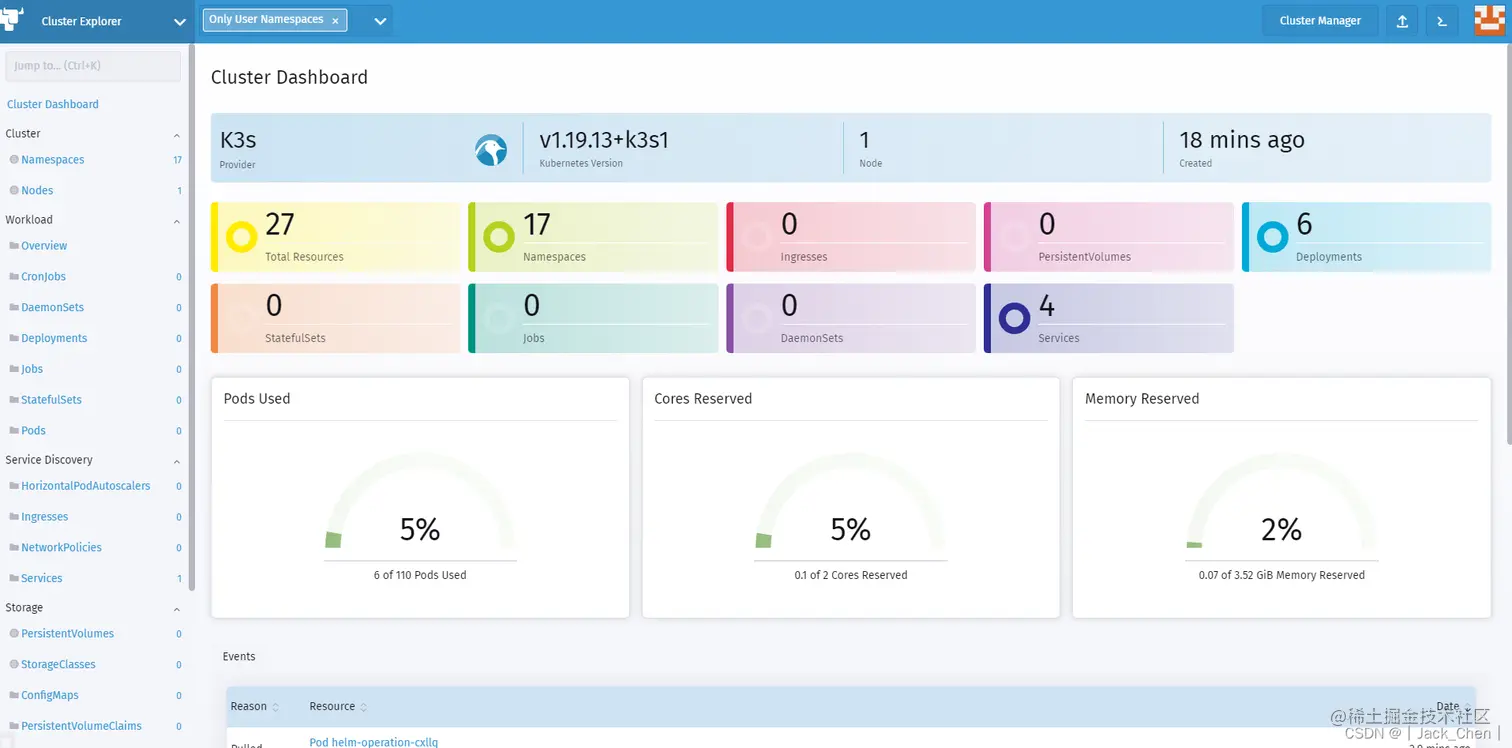Open HorizontalPodAutoscalers in sidebar
Viewport: 1512px width, 748px height.
coord(86,486)
